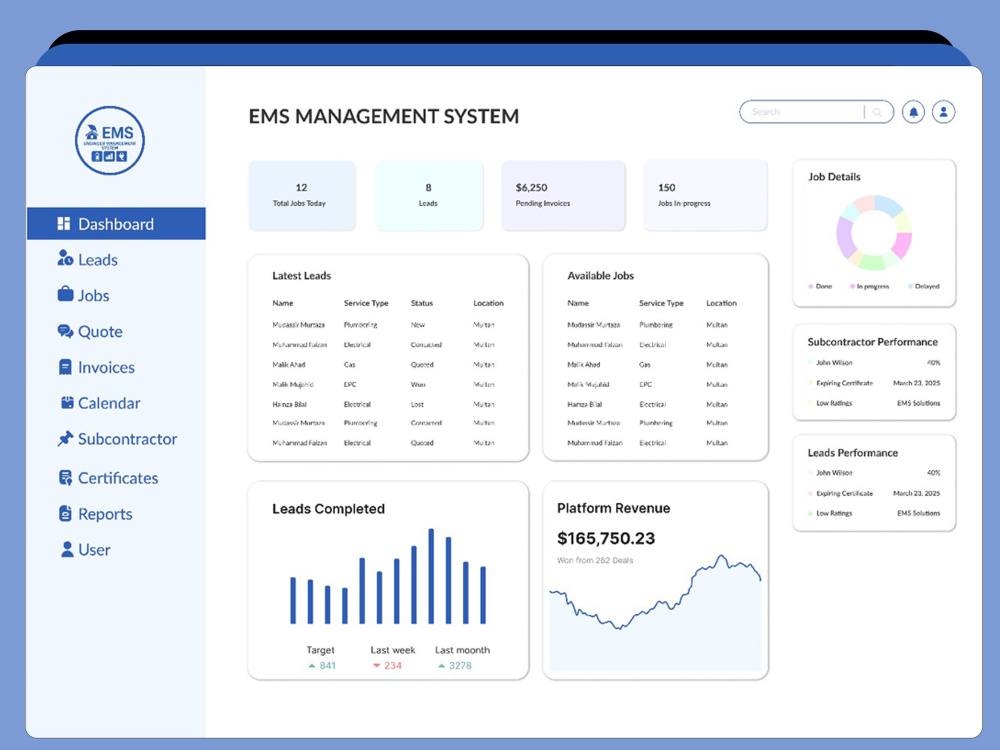Screen dimensions: 1000x750
Task: Click the Calendar icon in sidebar
Action: pos(67,402)
